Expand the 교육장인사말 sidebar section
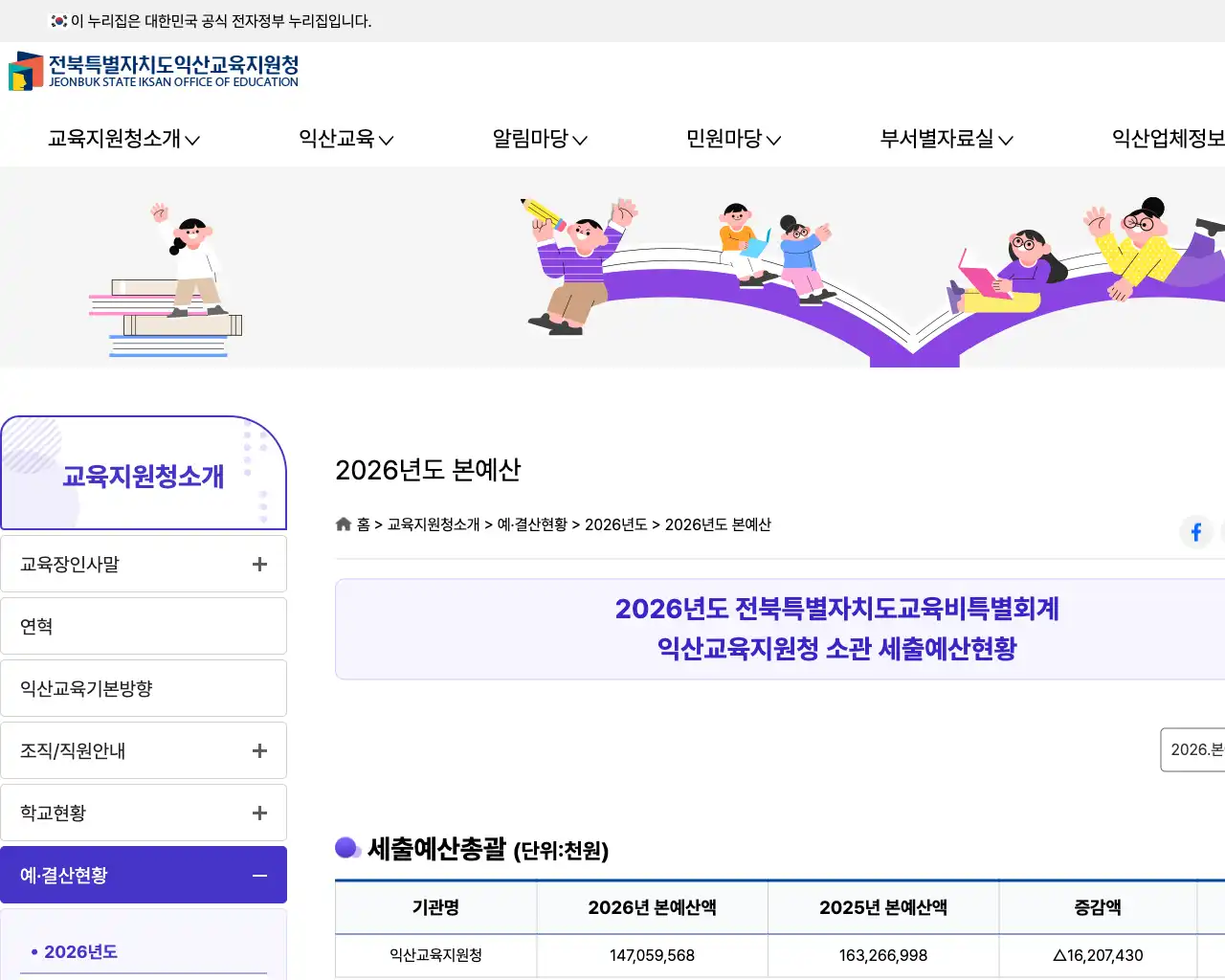This screenshot has height=980, width=1225. click(258, 564)
